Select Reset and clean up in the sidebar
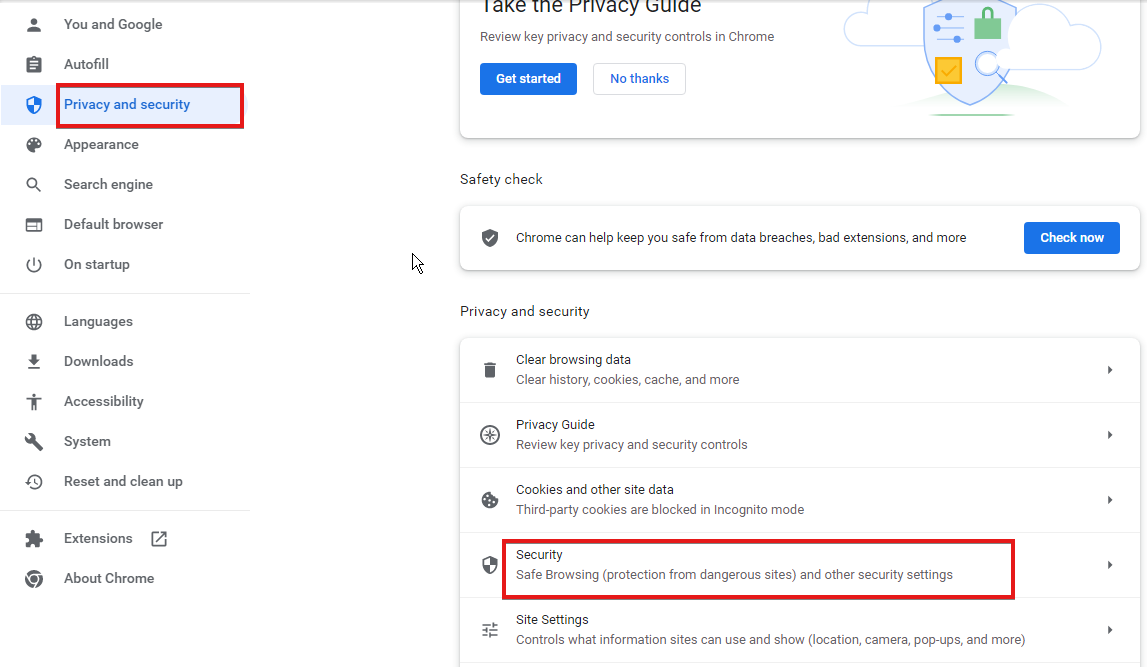 (124, 482)
